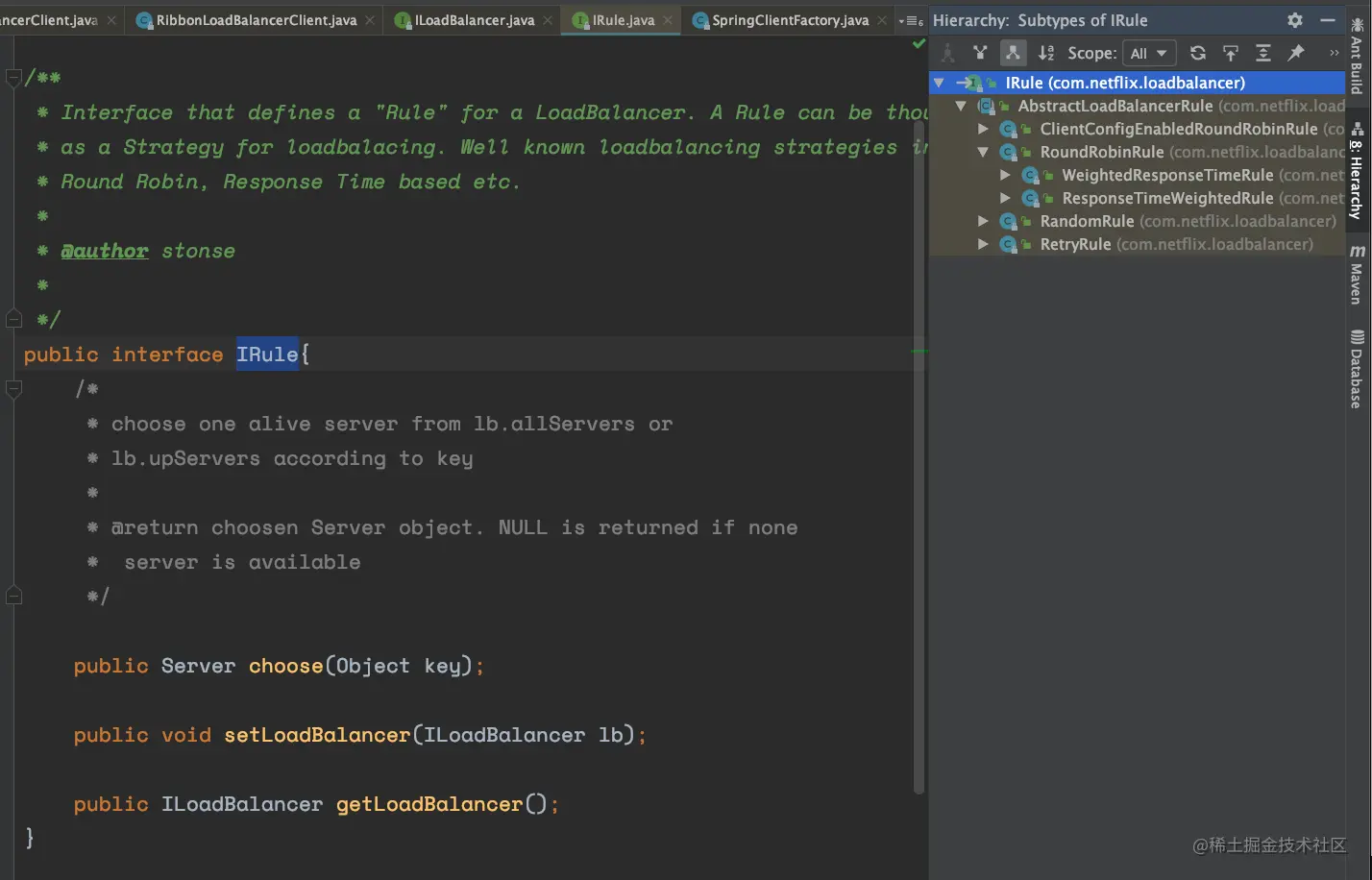Close ILoadBalancer.java tab
Screen dimensions: 1372x880
[548, 20]
